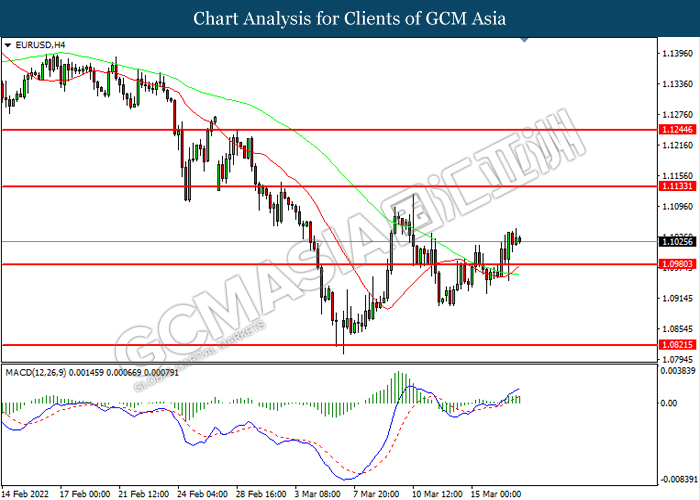Viewport: 700px width, 500px height.
Task: Click the 1.13360 price axis value
Action: (678, 84)
